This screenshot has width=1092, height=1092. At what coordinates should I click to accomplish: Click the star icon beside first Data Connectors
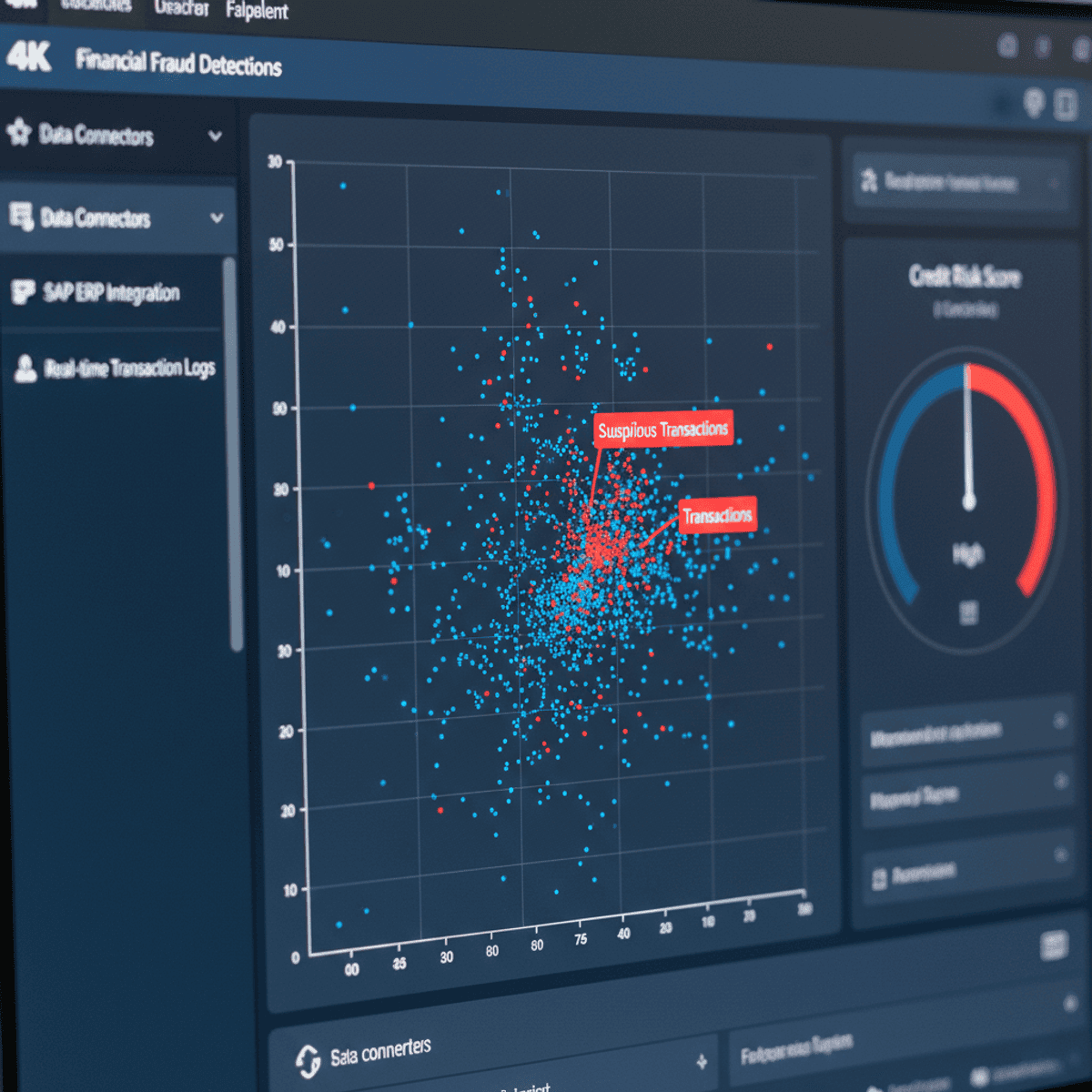click(19, 132)
